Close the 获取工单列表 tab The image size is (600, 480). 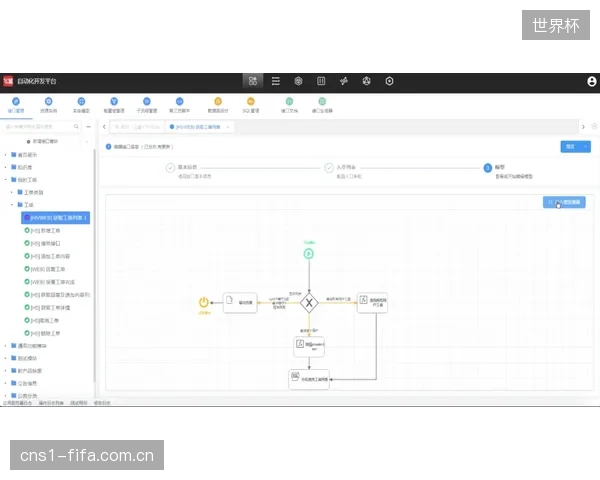click(228, 127)
